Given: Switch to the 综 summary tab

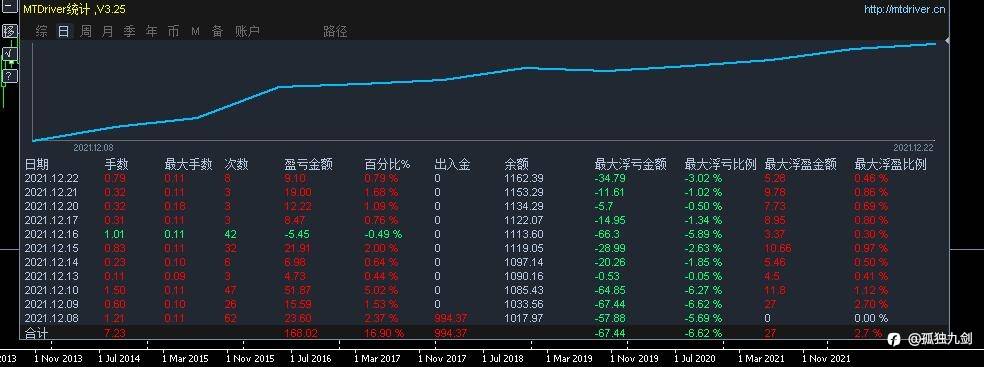Looking at the screenshot, I should pos(41,31).
